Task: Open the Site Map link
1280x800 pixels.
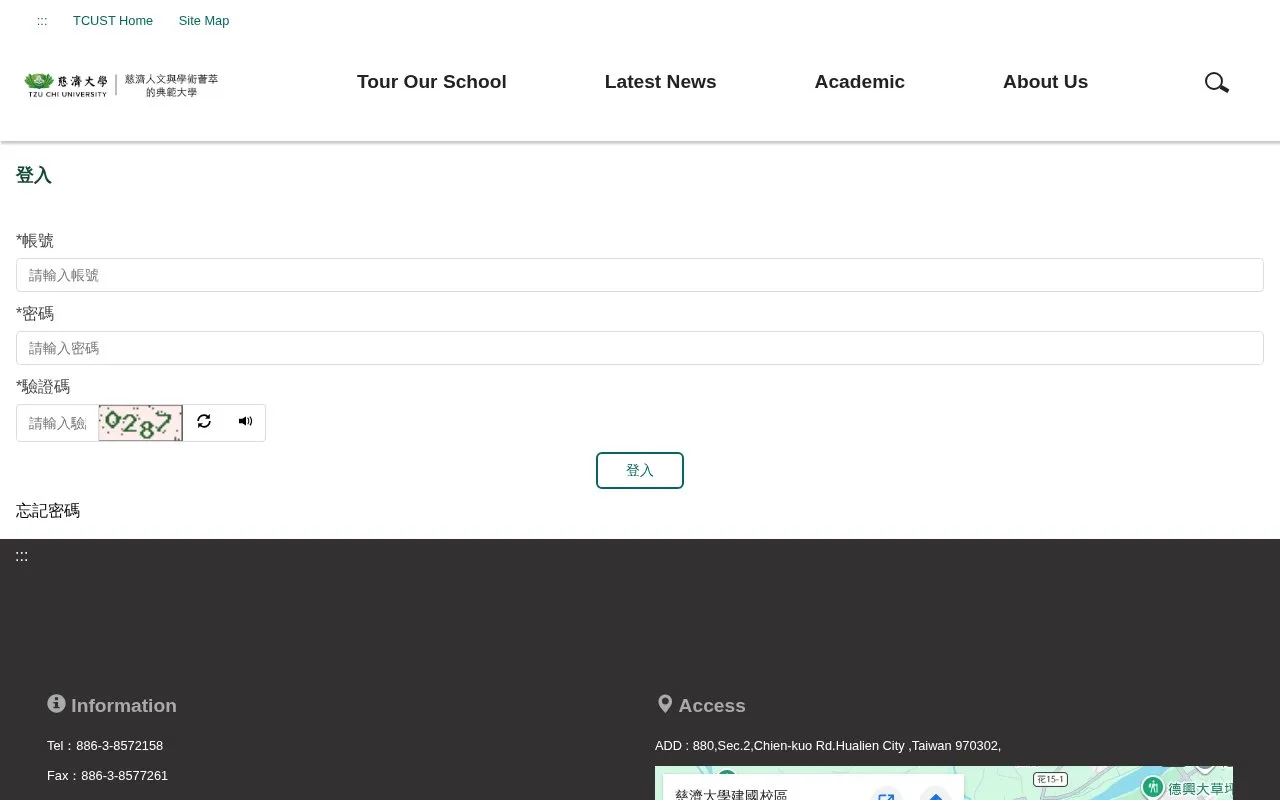Action: [204, 21]
